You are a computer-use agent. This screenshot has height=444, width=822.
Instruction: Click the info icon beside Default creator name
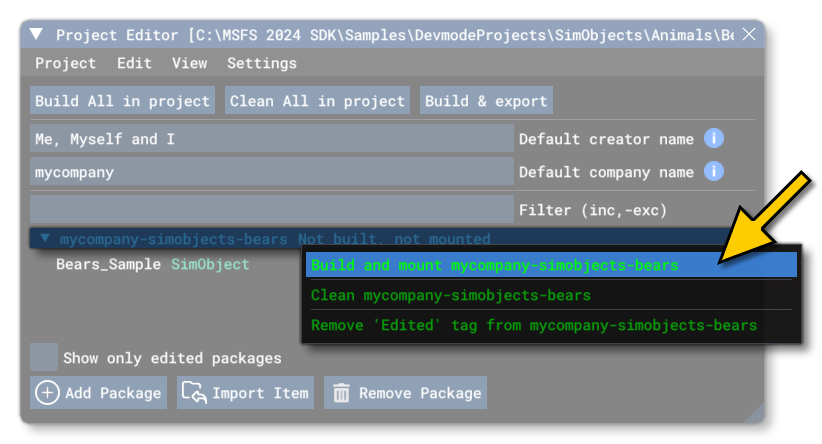[714, 139]
